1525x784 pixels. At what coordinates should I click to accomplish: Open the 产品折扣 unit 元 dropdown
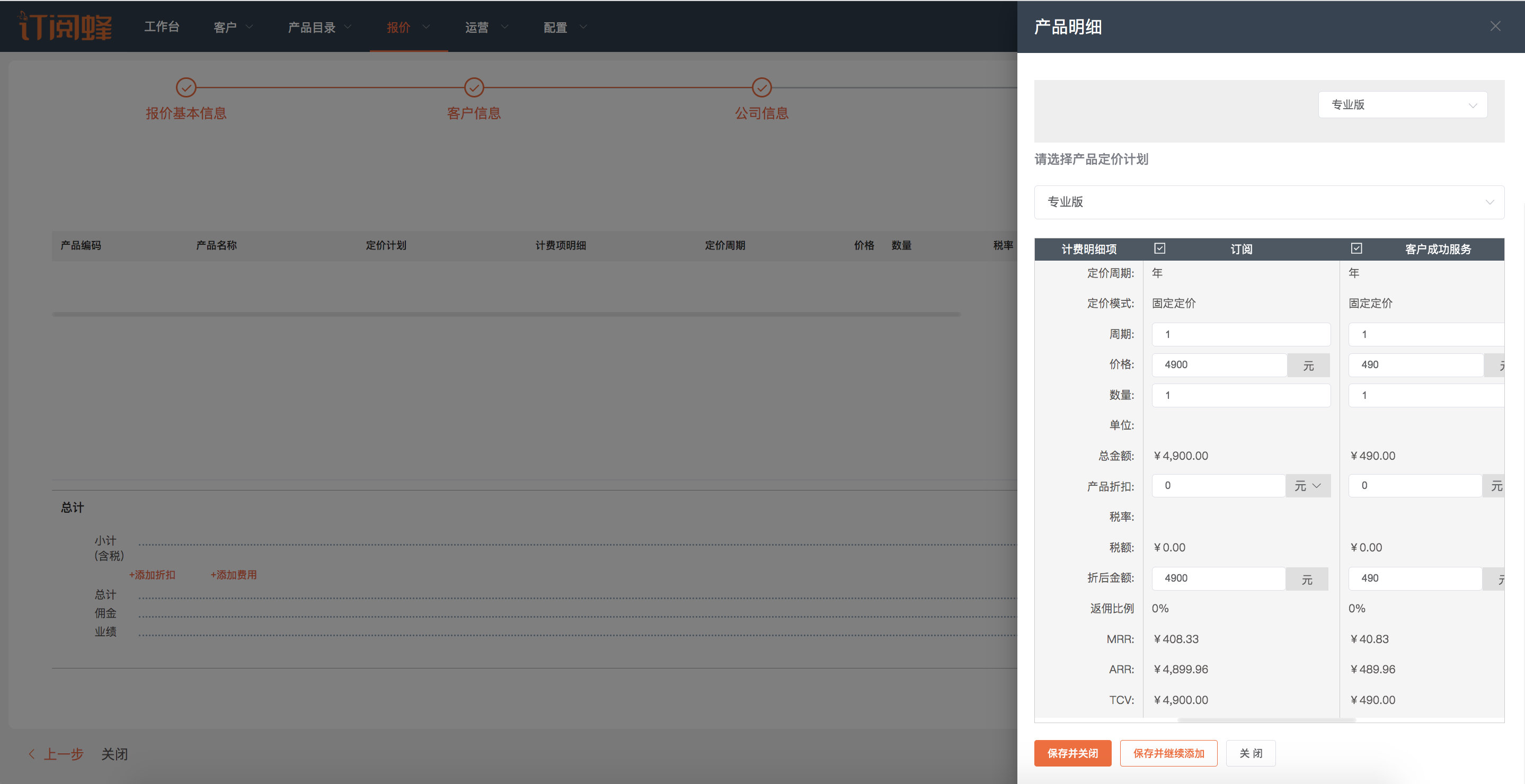click(x=1307, y=486)
